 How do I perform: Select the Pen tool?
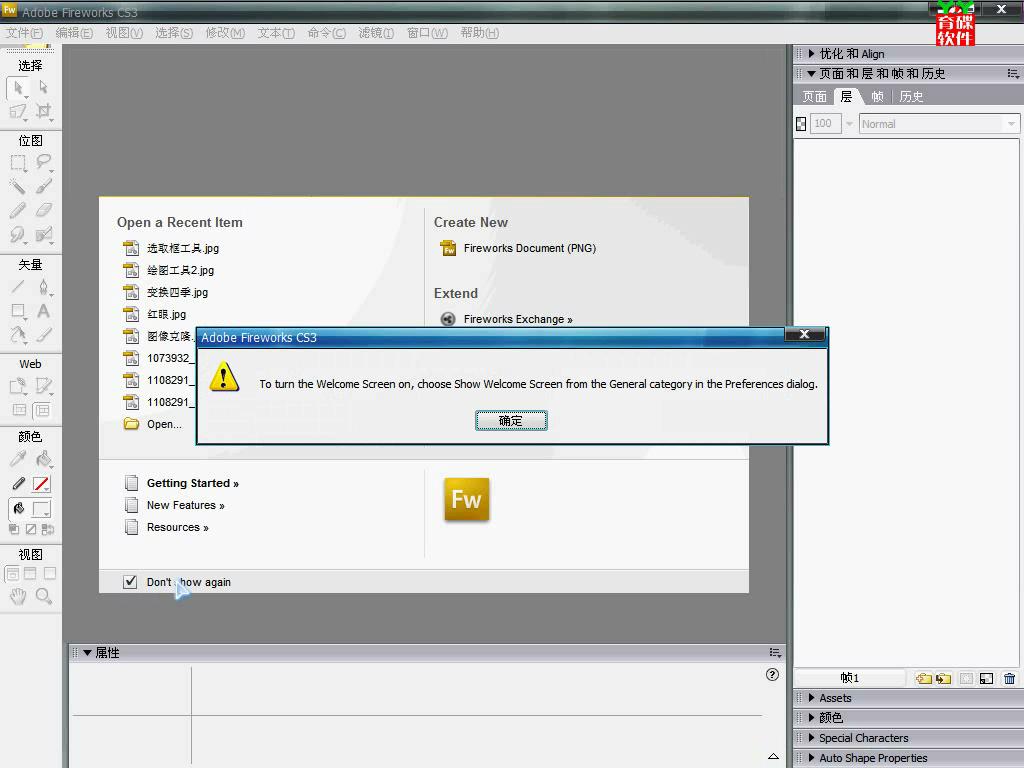43,287
